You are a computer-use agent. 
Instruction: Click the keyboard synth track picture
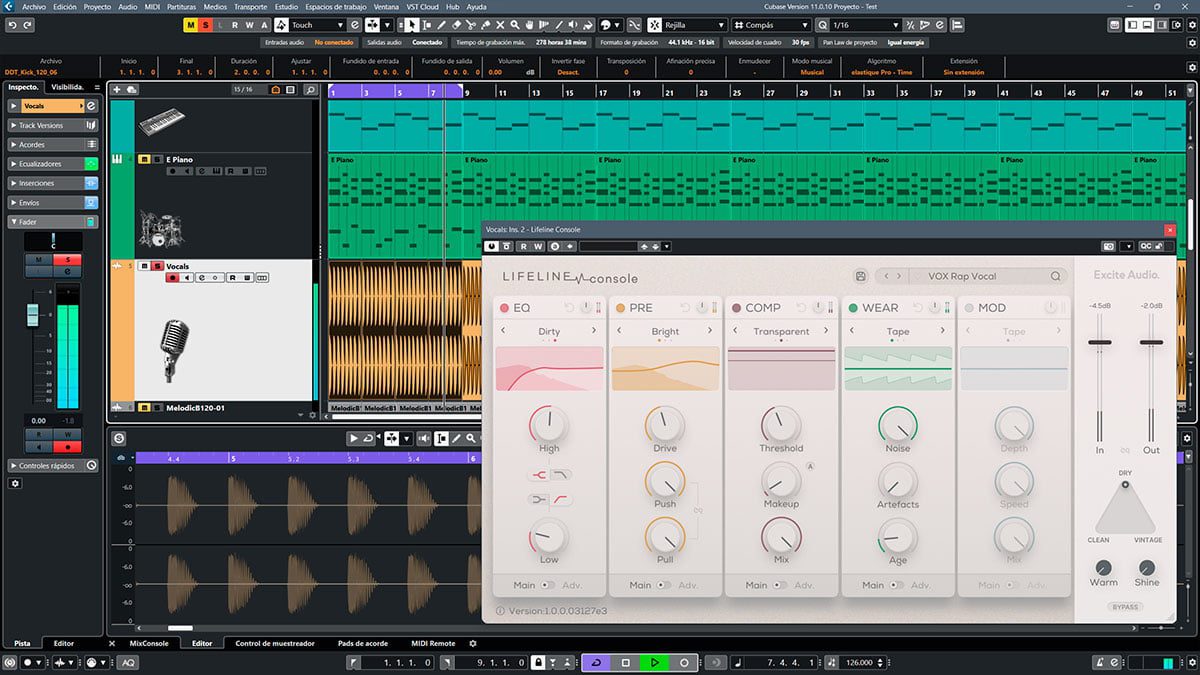pos(161,123)
